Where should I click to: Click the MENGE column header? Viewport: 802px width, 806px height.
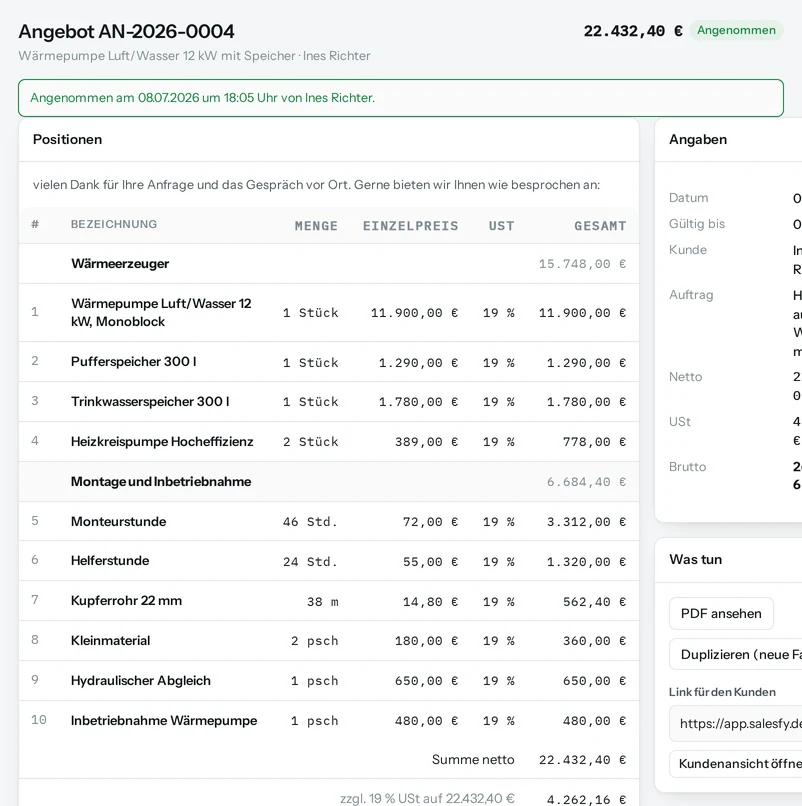pyautogui.click(x=316, y=226)
